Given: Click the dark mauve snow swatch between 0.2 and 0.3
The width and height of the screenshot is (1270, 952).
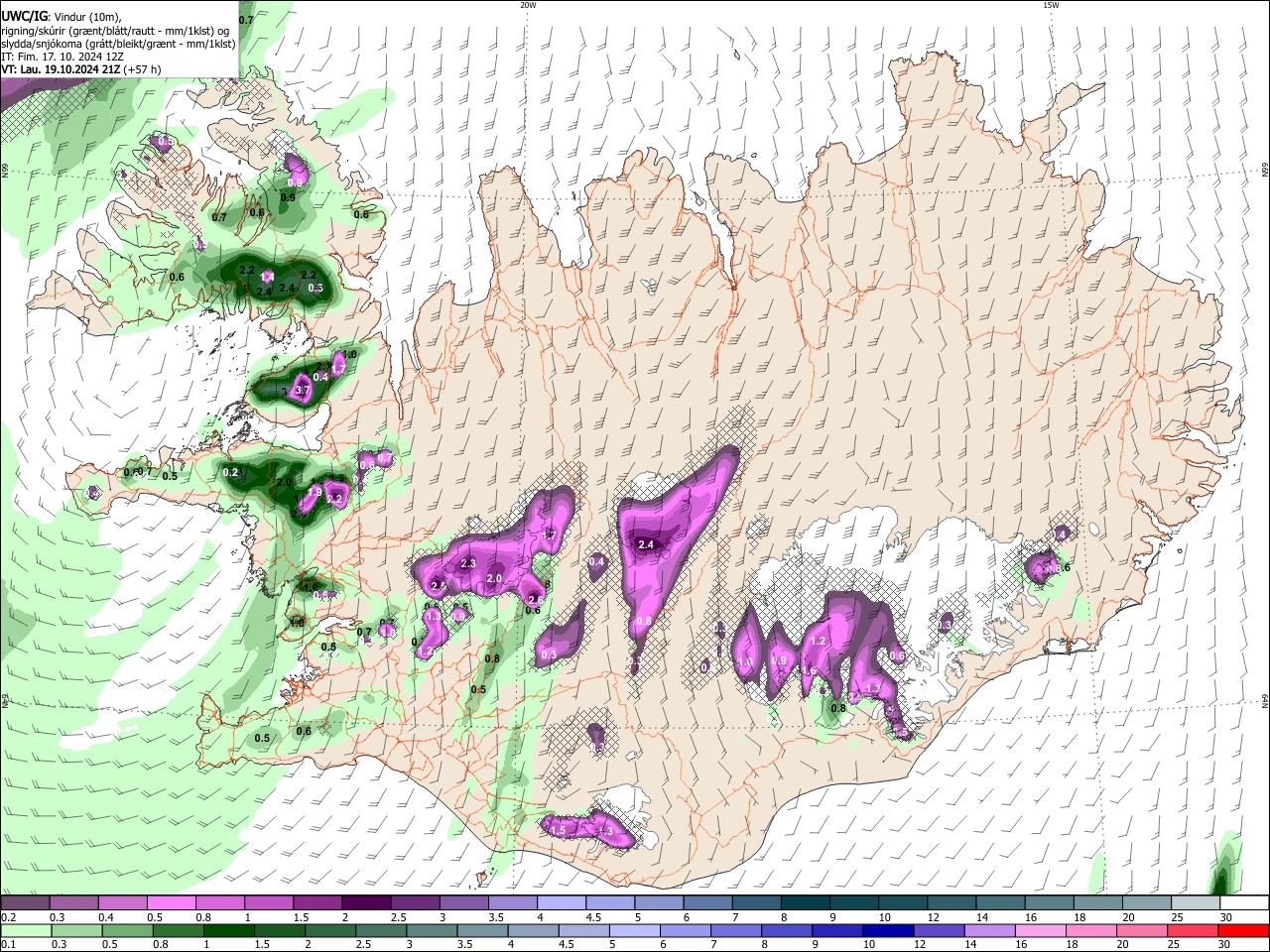Looking at the screenshot, I should (x=25, y=903).
